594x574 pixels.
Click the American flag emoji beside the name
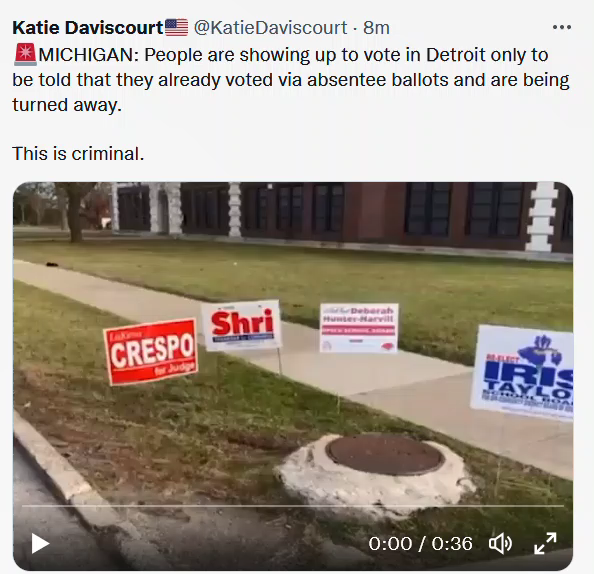pos(176,27)
